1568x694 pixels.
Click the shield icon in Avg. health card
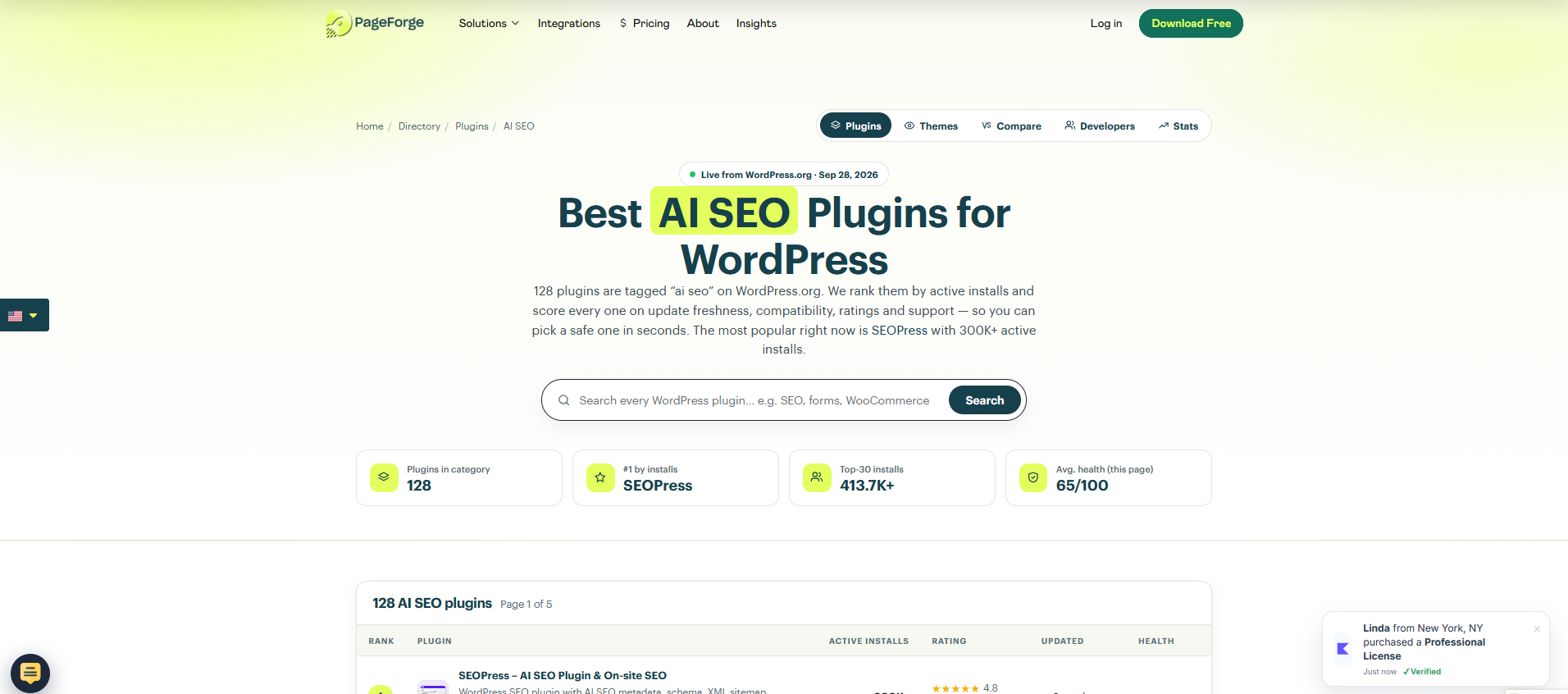point(1033,477)
